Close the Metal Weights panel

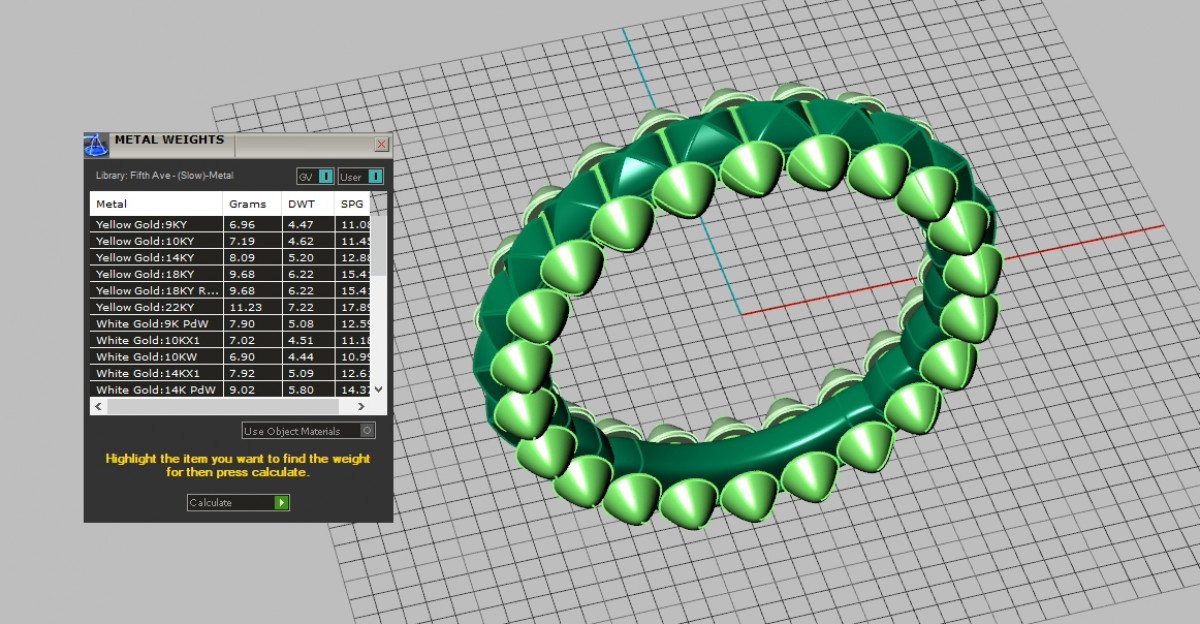pyautogui.click(x=381, y=144)
